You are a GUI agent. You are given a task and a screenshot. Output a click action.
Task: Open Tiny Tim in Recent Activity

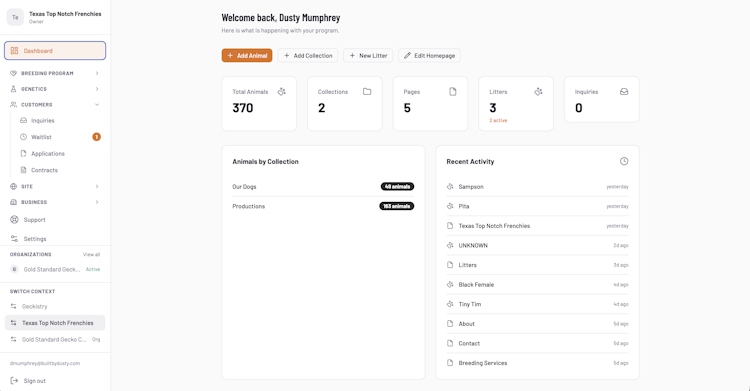[537, 304]
